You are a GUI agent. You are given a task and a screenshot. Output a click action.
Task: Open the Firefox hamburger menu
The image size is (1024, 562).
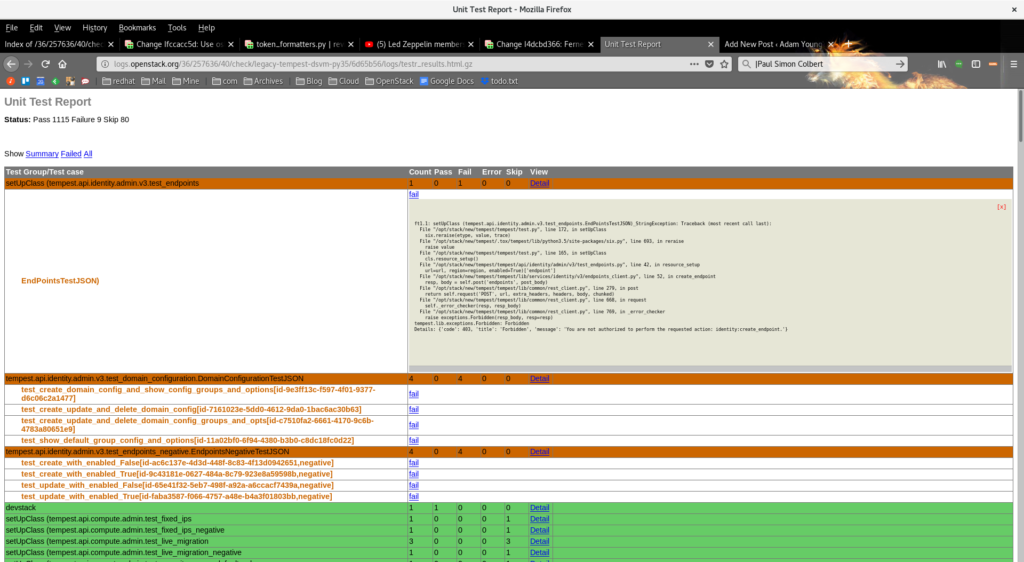1014,64
